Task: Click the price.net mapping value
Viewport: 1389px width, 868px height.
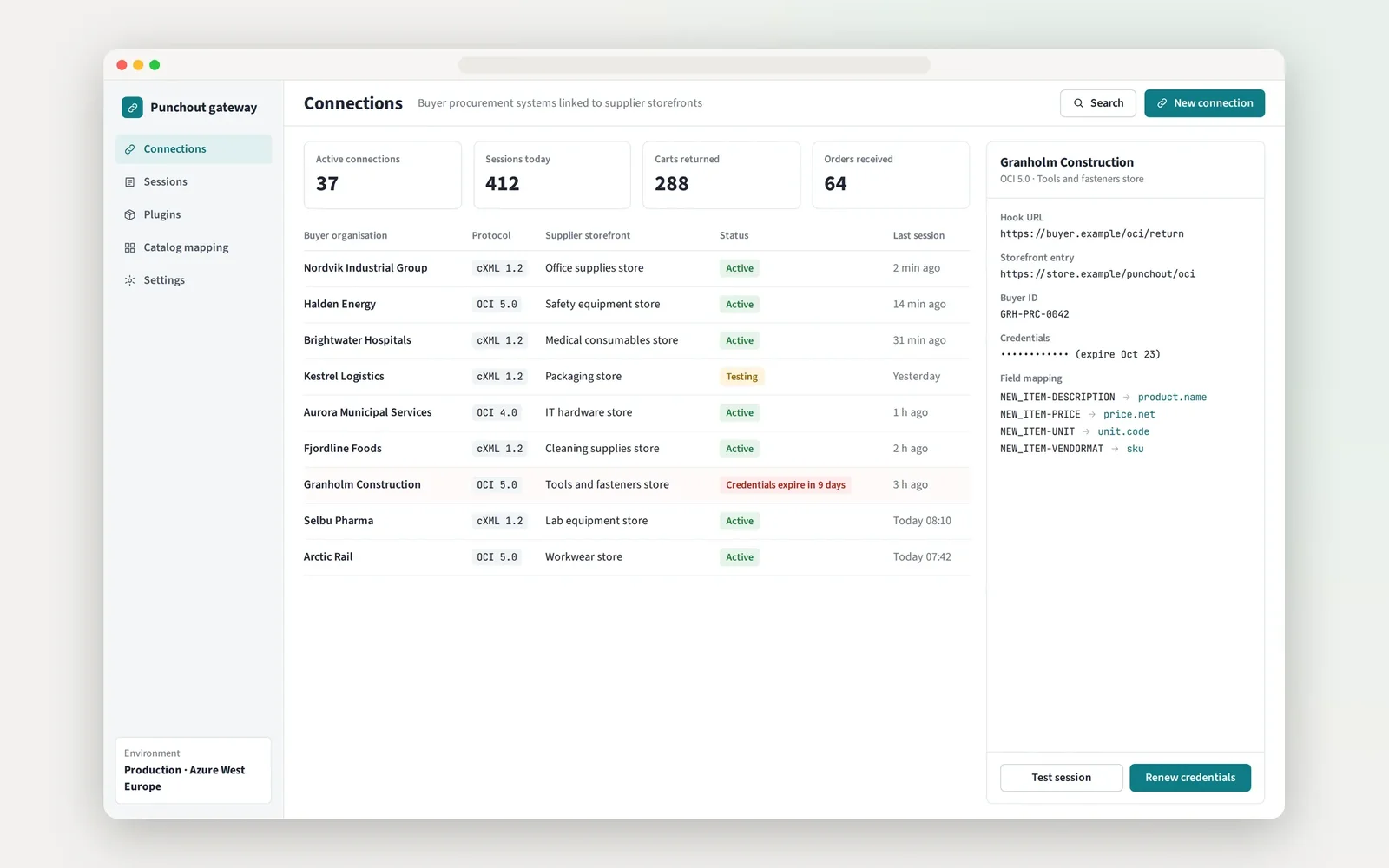Action: [x=1129, y=415]
